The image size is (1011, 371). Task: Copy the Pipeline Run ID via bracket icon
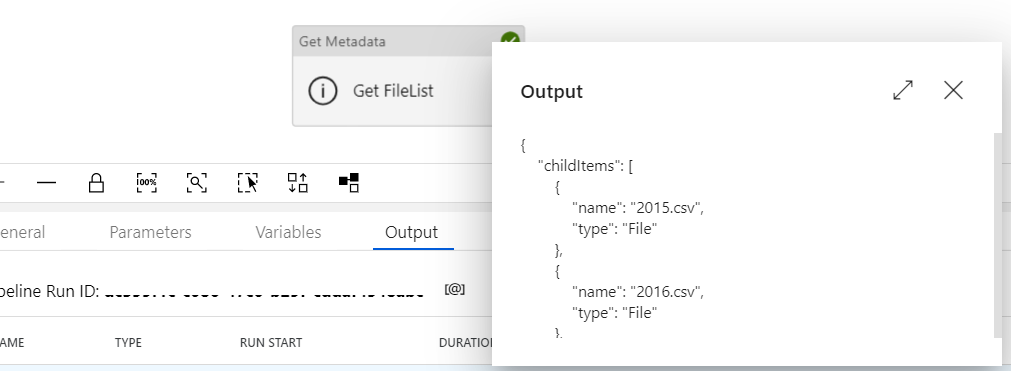pyautogui.click(x=455, y=289)
